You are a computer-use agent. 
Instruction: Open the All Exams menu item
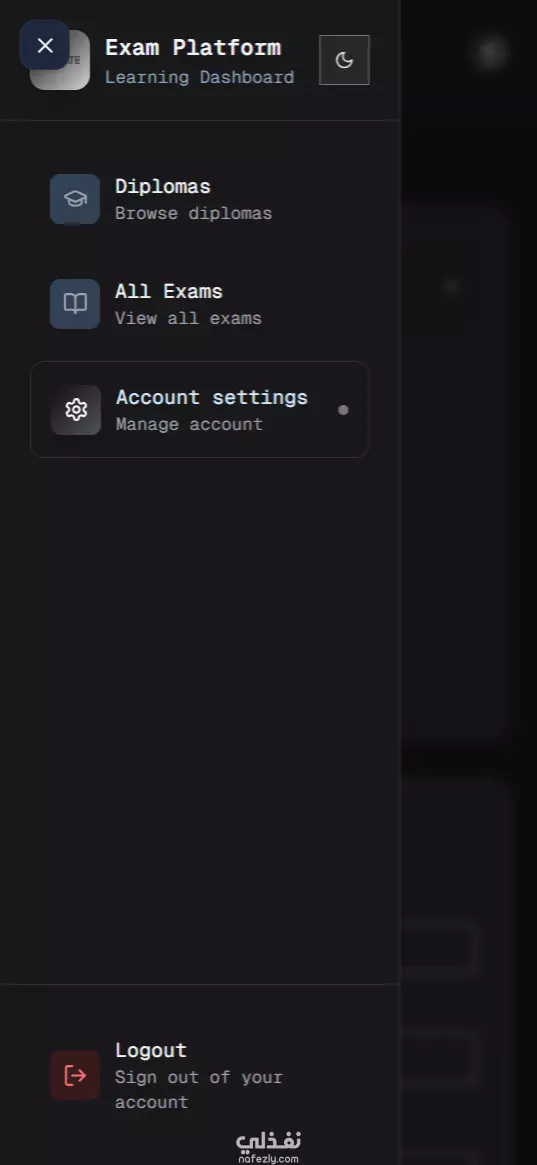point(199,304)
